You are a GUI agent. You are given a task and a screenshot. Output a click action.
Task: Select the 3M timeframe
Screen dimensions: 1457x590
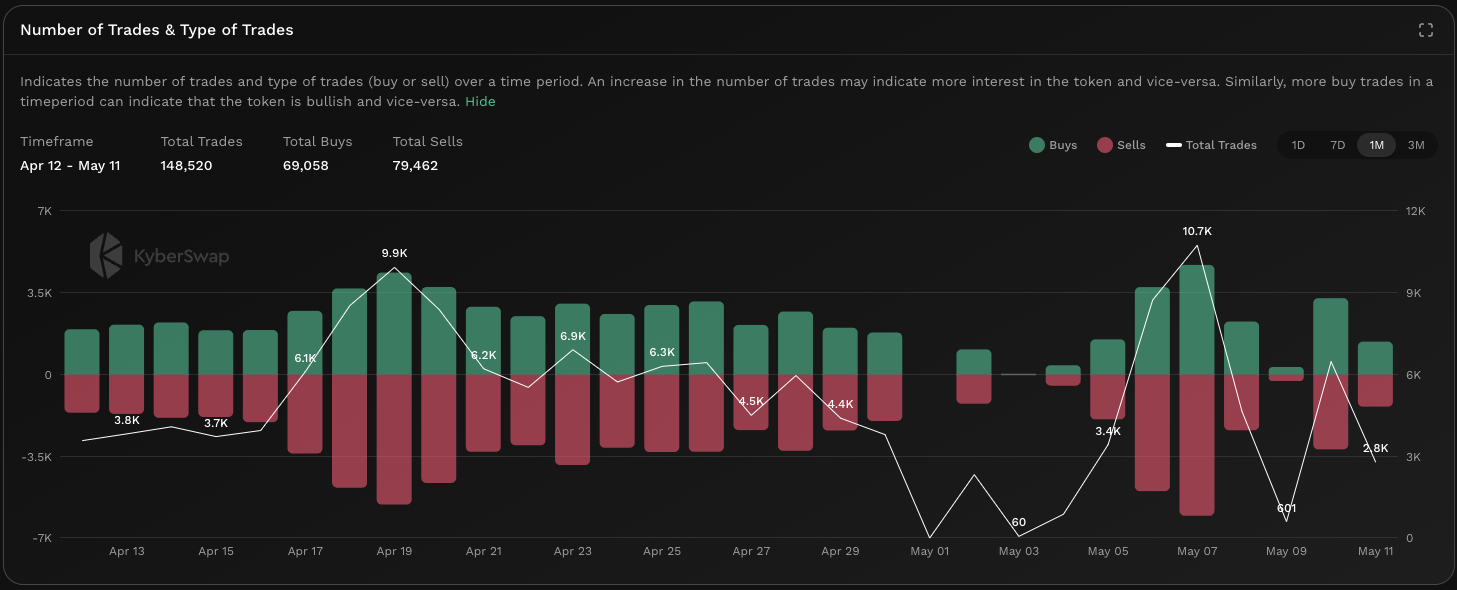1416,145
